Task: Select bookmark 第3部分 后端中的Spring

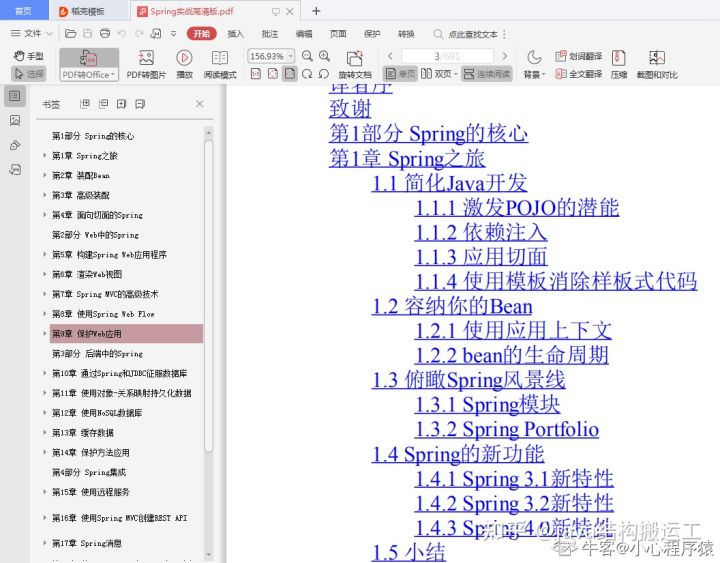Action: click(x=97, y=354)
